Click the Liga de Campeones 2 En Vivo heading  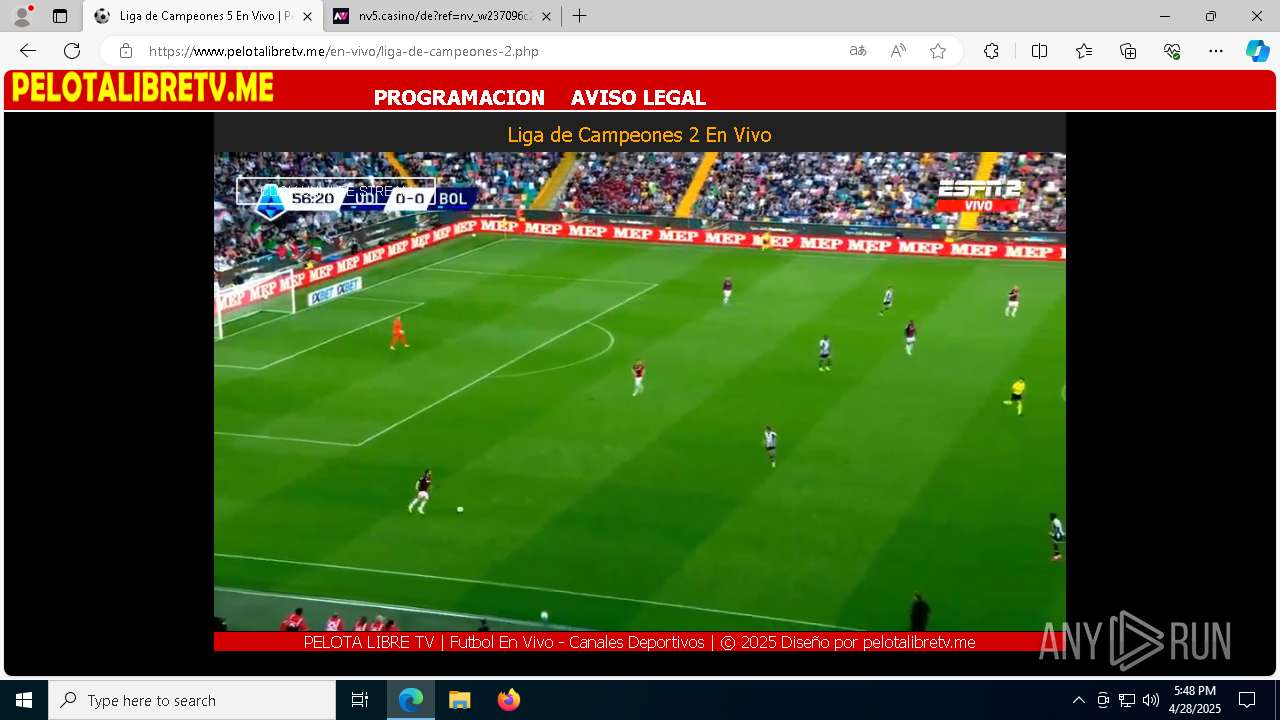coord(639,135)
